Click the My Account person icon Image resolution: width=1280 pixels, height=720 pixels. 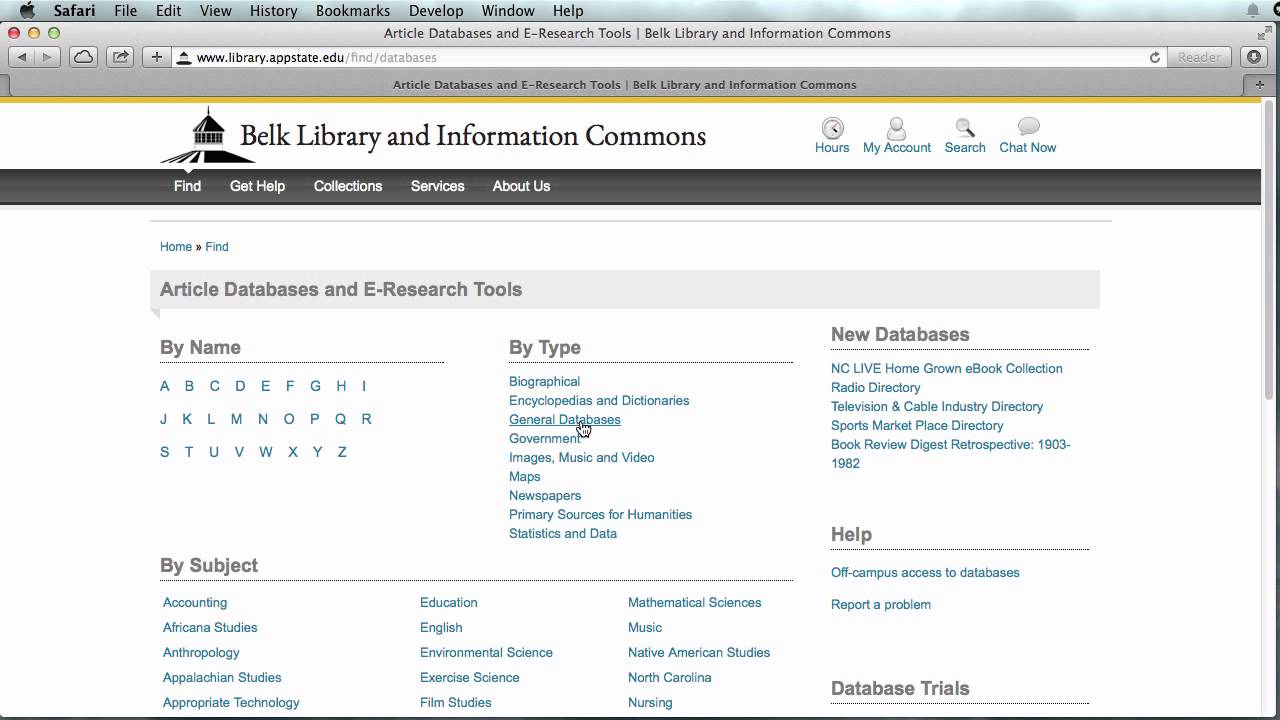[x=897, y=128]
